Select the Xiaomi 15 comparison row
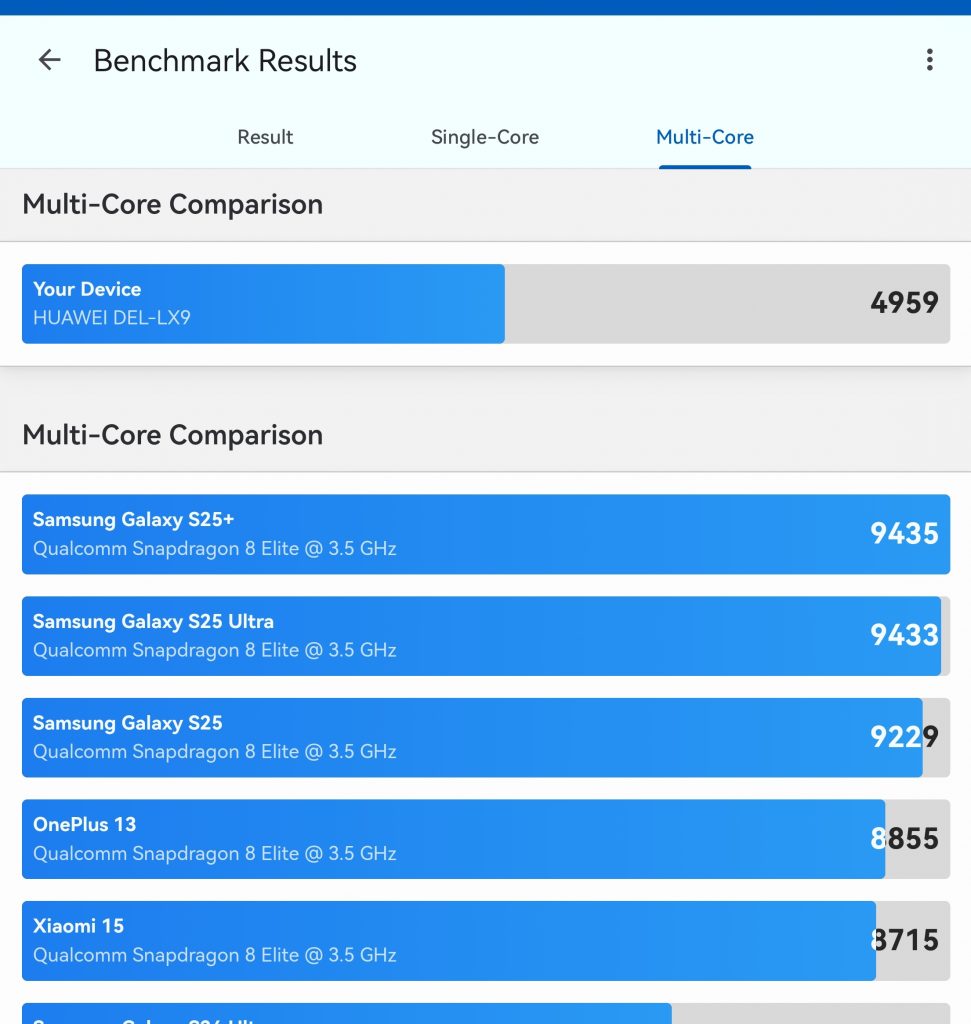The height and width of the screenshot is (1024, 971). (400, 940)
